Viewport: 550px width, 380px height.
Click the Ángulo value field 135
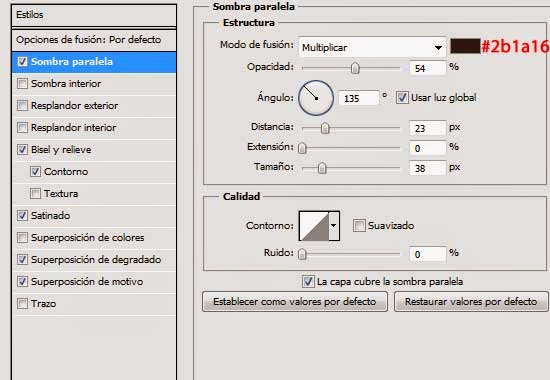pyautogui.click(x=359, y=98)
